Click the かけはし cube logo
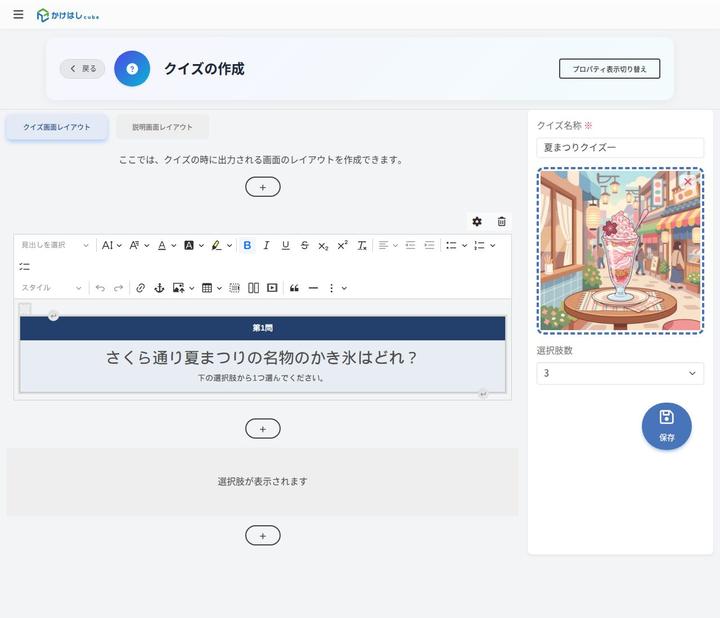Viewport: 720px width, 618px height. pos(68,15)
